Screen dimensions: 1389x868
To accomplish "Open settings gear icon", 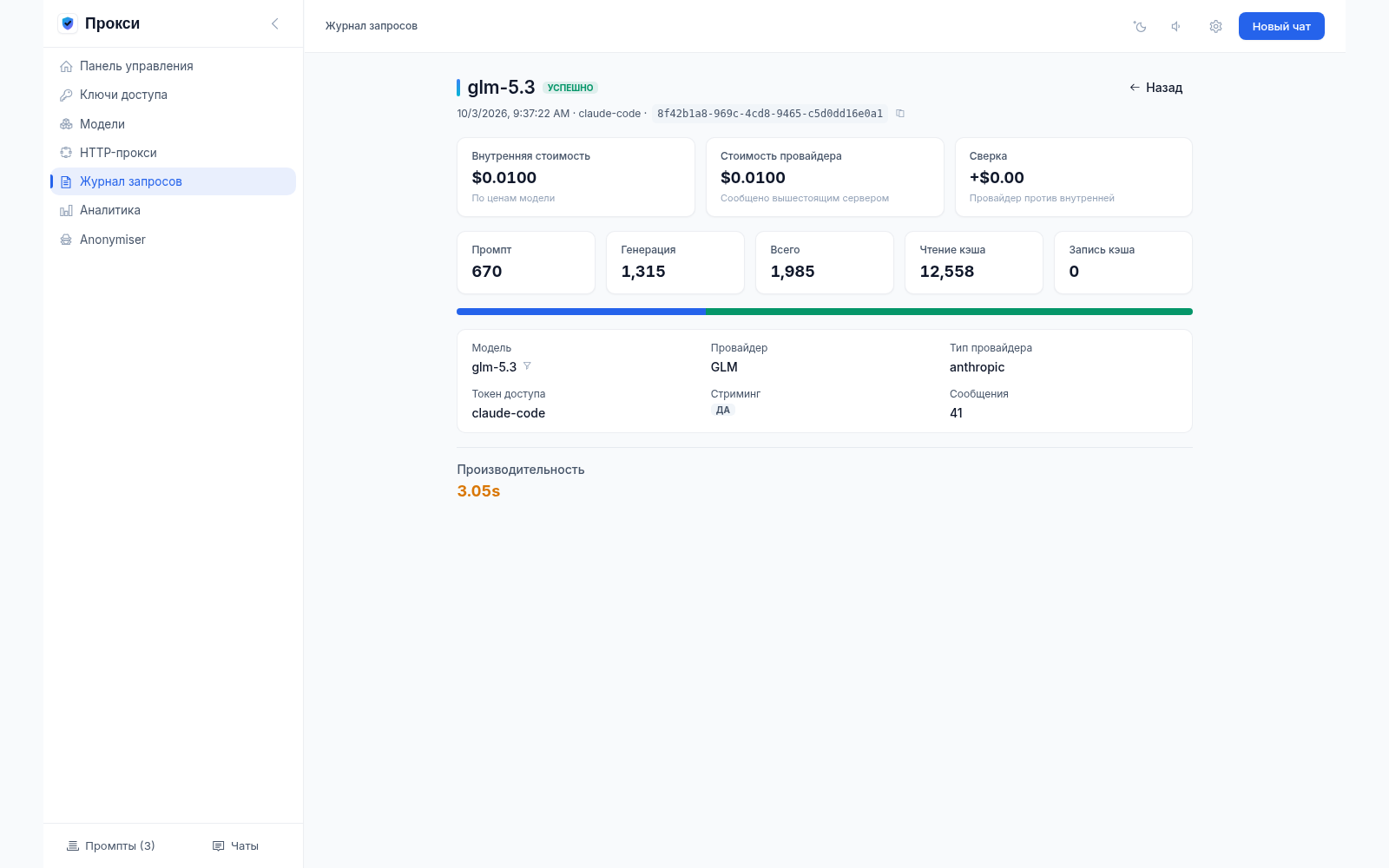I will pyautogui.click(x=1215, y=26).
